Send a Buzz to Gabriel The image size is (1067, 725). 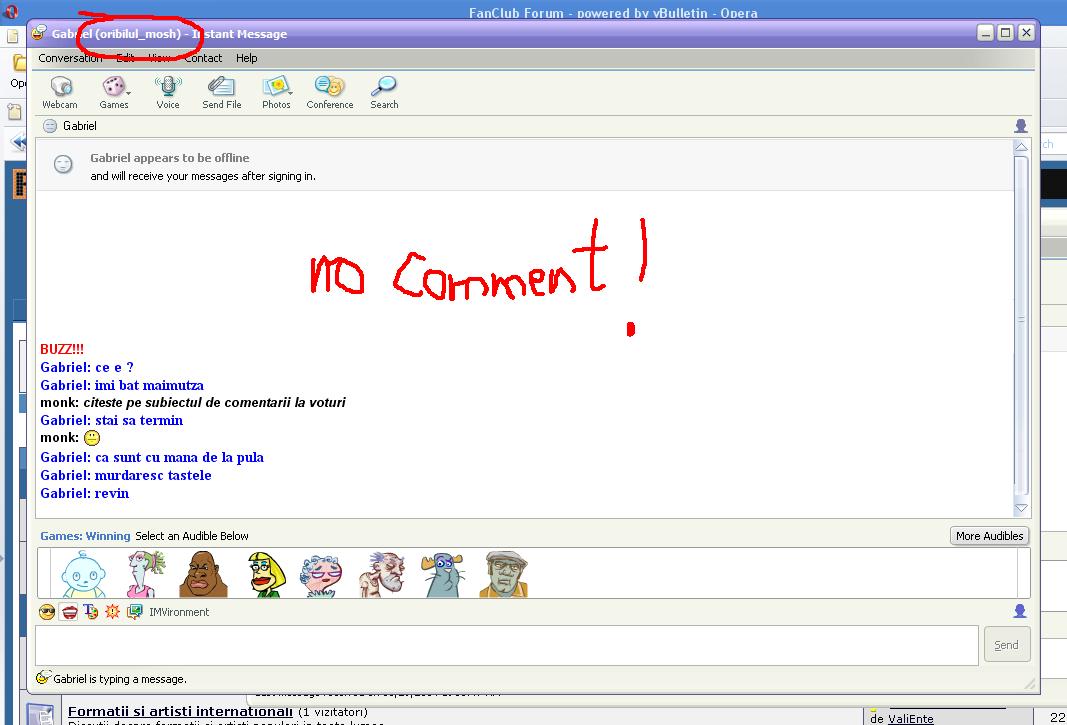(112, 612)
